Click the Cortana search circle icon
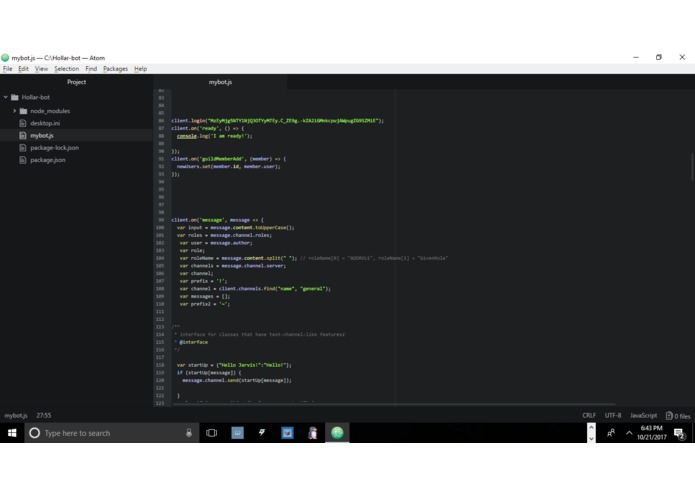 click(x=35, y=433)
